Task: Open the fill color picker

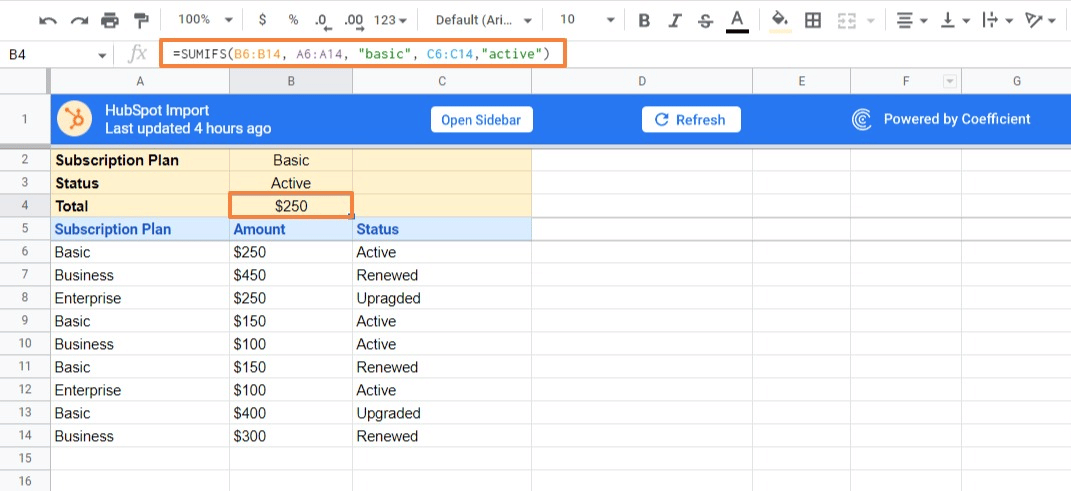Action: (780, 20)
